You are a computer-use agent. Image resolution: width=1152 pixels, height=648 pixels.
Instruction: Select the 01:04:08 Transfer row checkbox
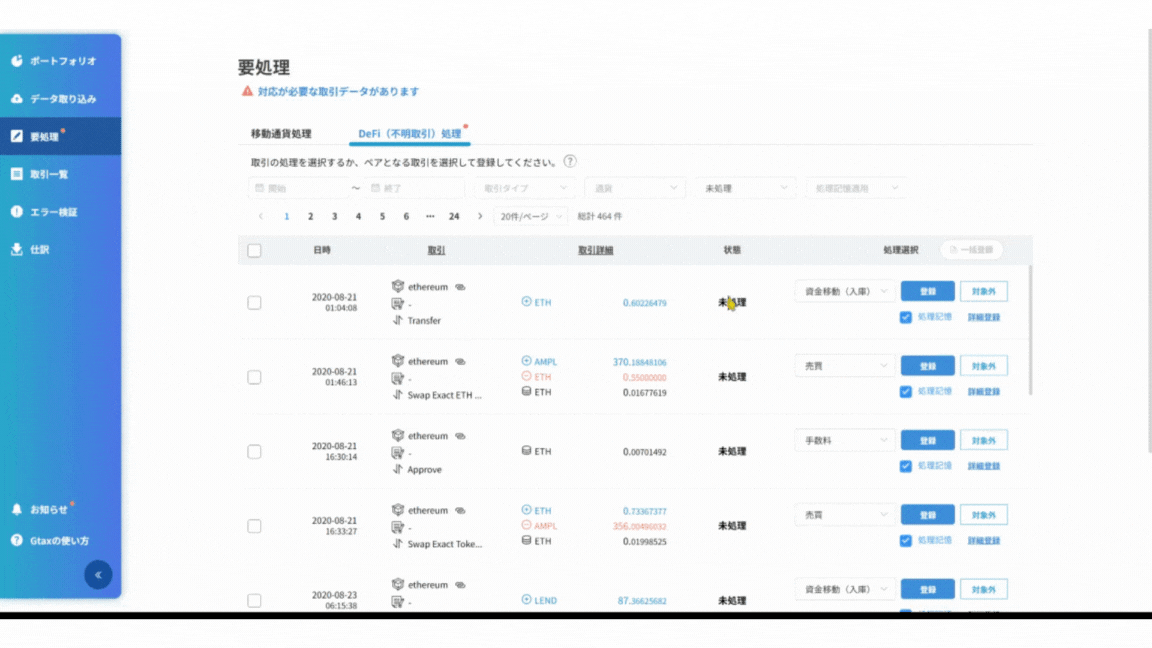(x=254, y=303)
